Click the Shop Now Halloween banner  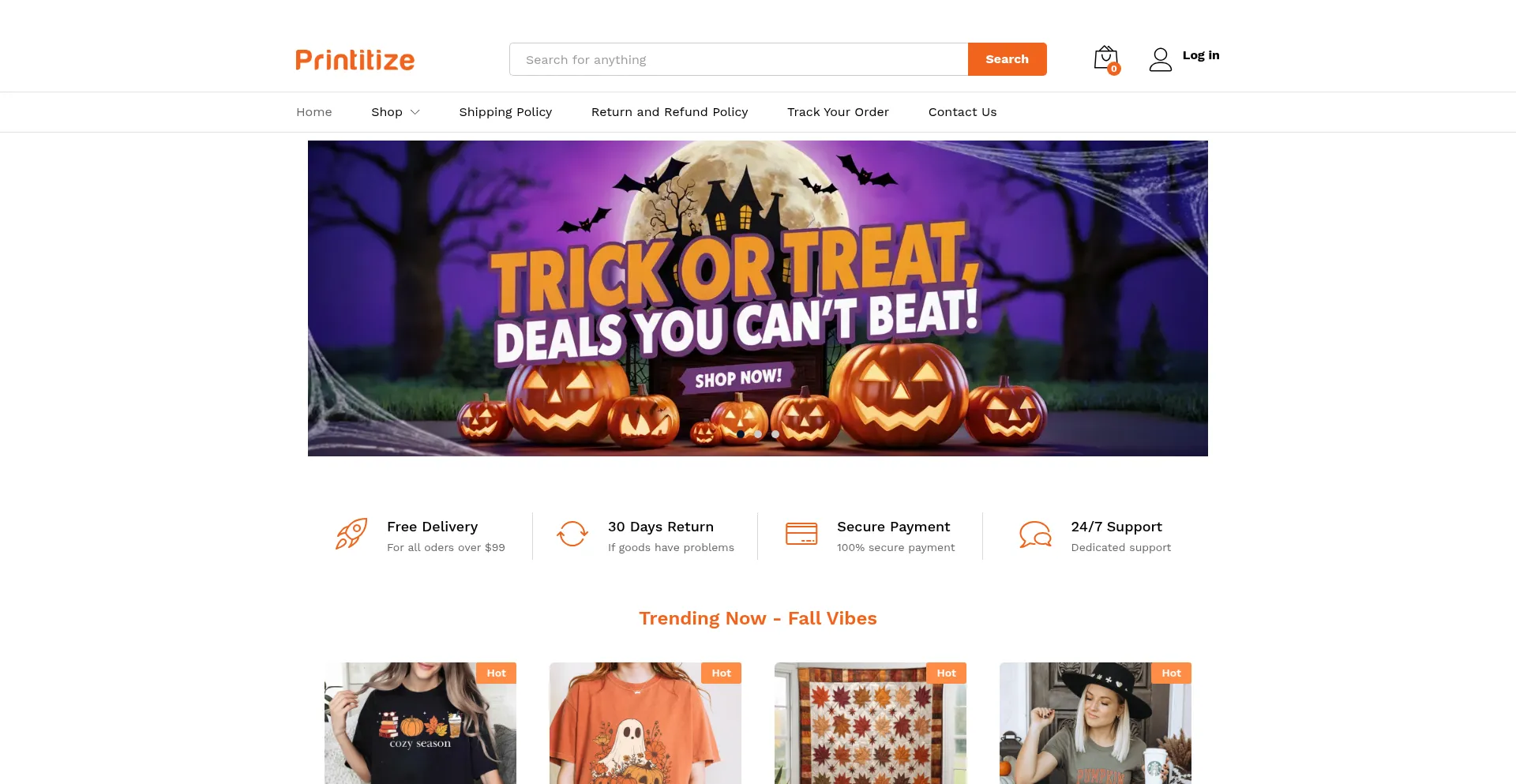click(758, 298)
